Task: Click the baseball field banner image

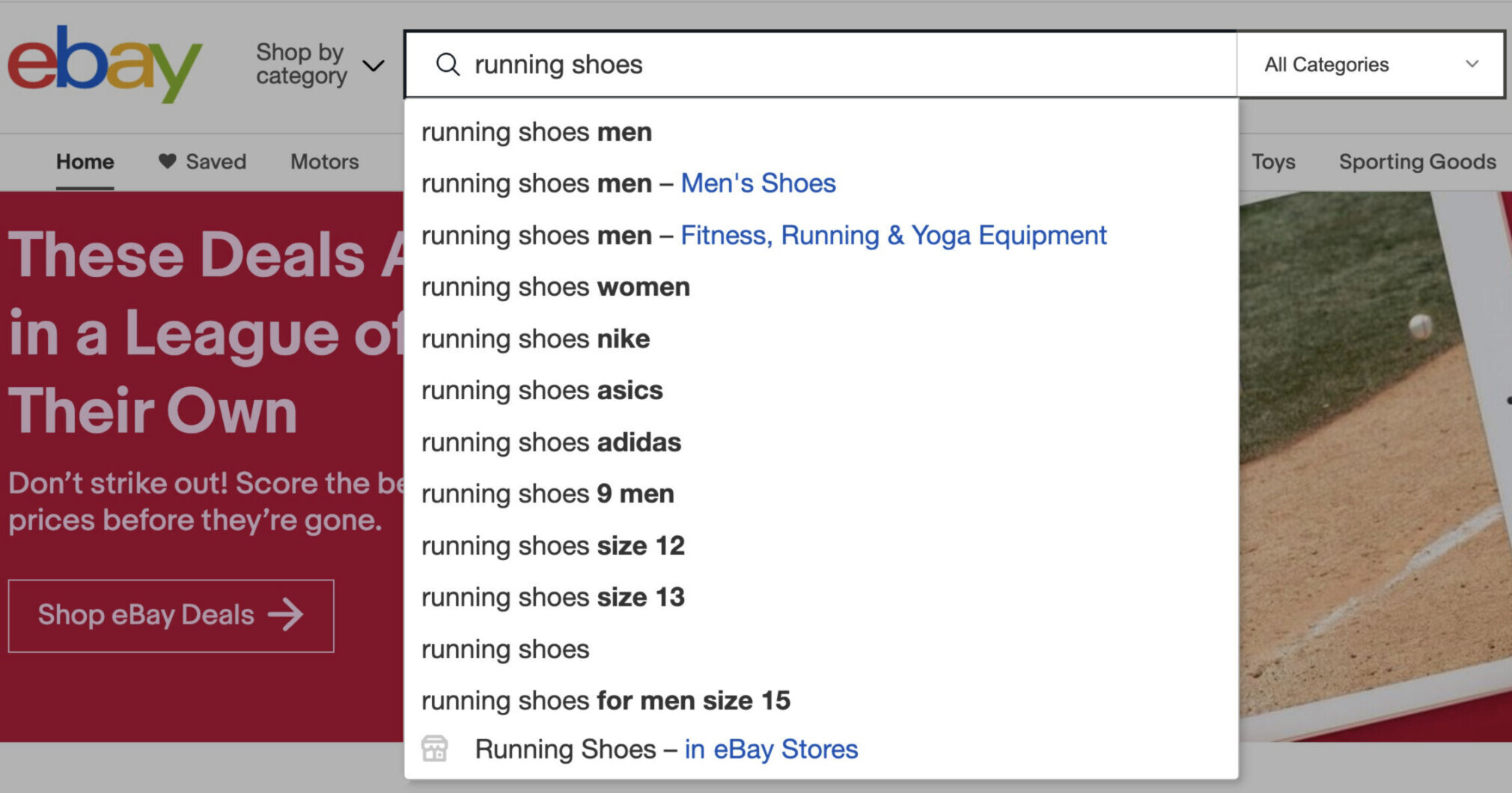Action: tap(1375, 466)
